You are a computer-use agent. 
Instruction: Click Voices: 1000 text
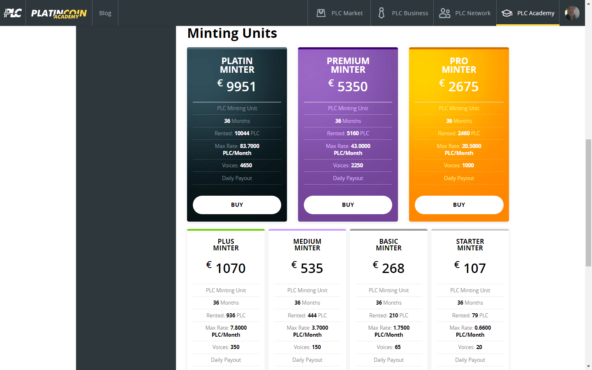point(459,165)
